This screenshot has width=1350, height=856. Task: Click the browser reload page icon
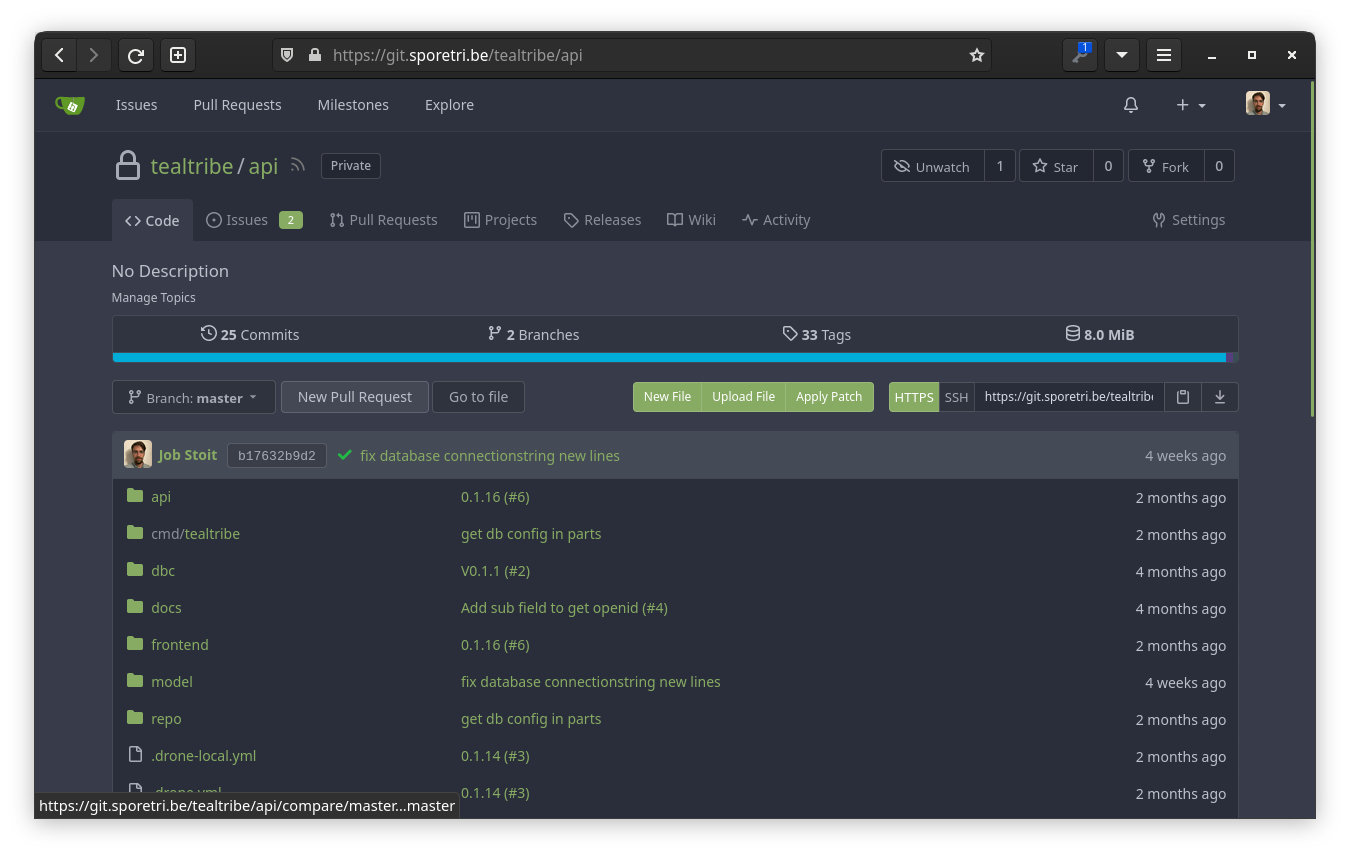(136, 55)
